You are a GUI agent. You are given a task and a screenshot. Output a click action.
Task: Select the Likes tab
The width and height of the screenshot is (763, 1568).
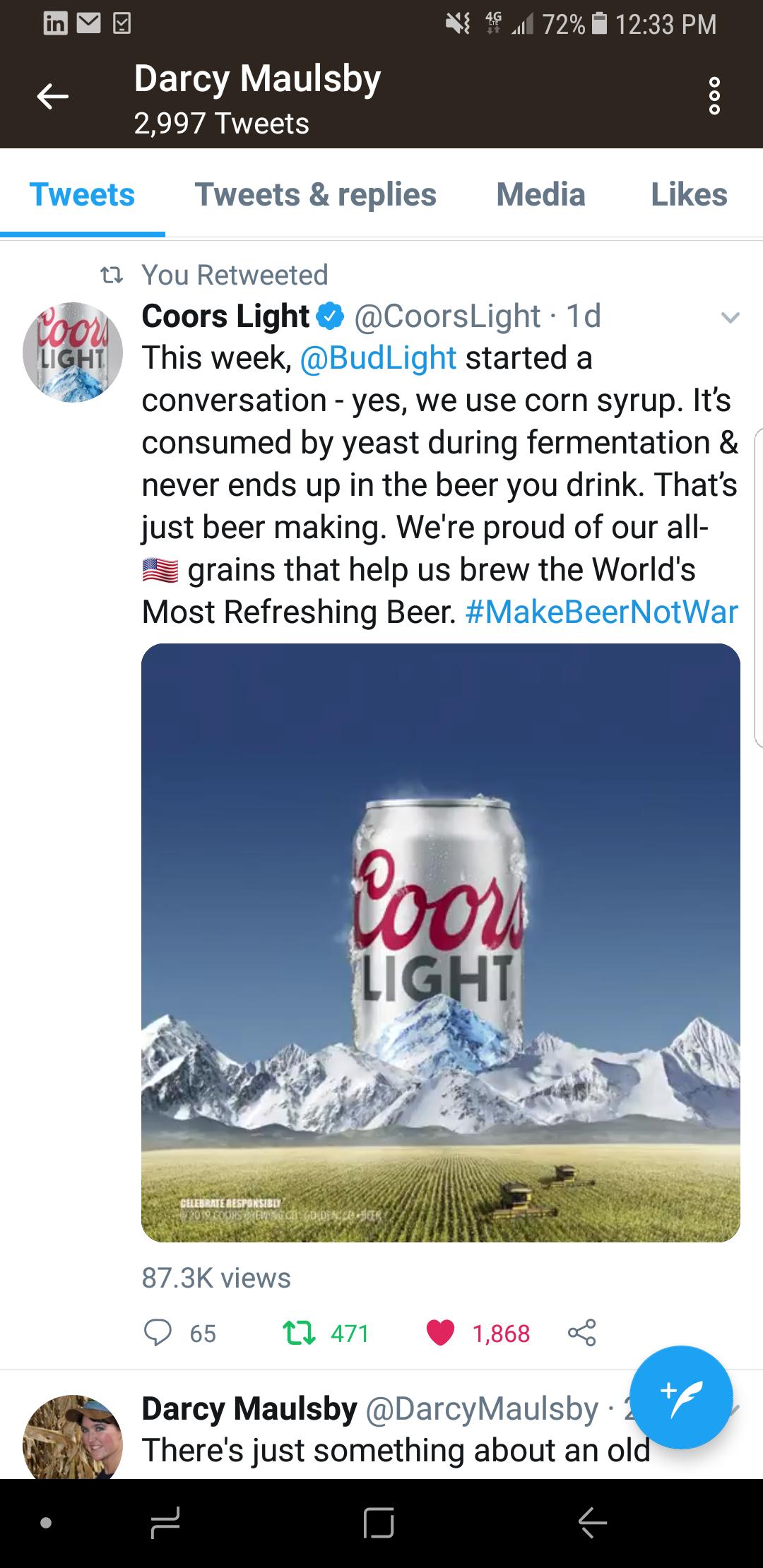(x=687, y=195)
